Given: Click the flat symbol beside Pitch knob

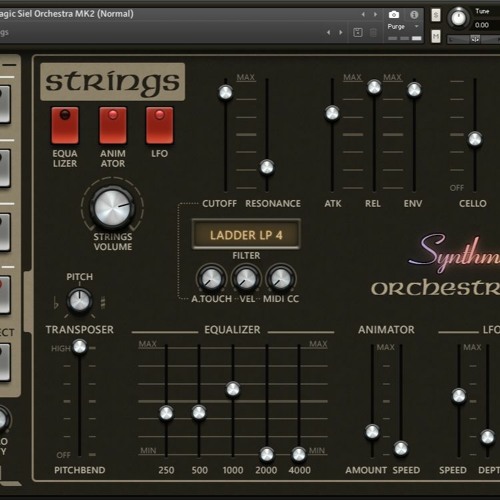Looking at the screenshot, I should 56,303.
